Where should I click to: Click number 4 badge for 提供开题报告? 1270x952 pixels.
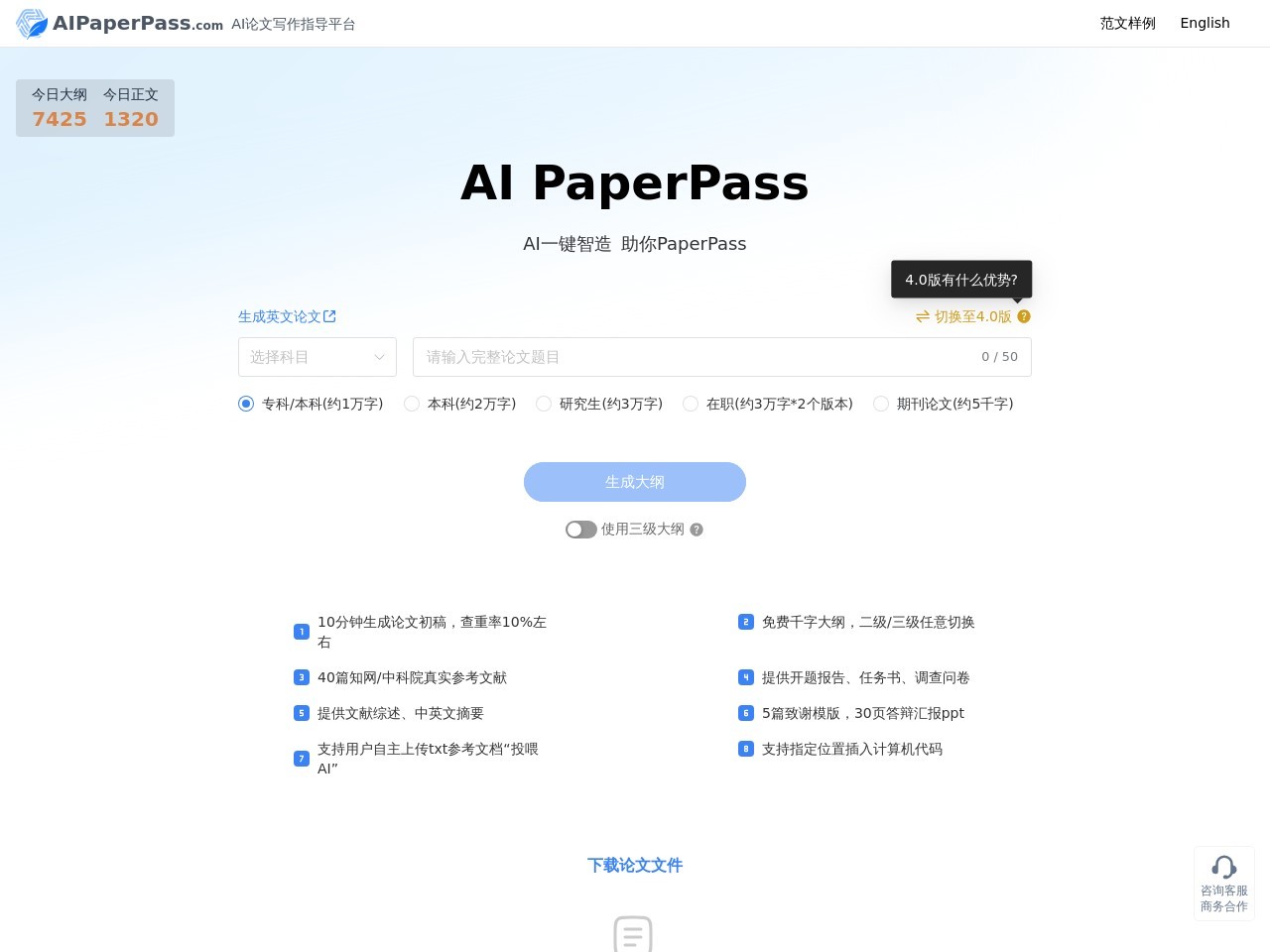(746, 677)
